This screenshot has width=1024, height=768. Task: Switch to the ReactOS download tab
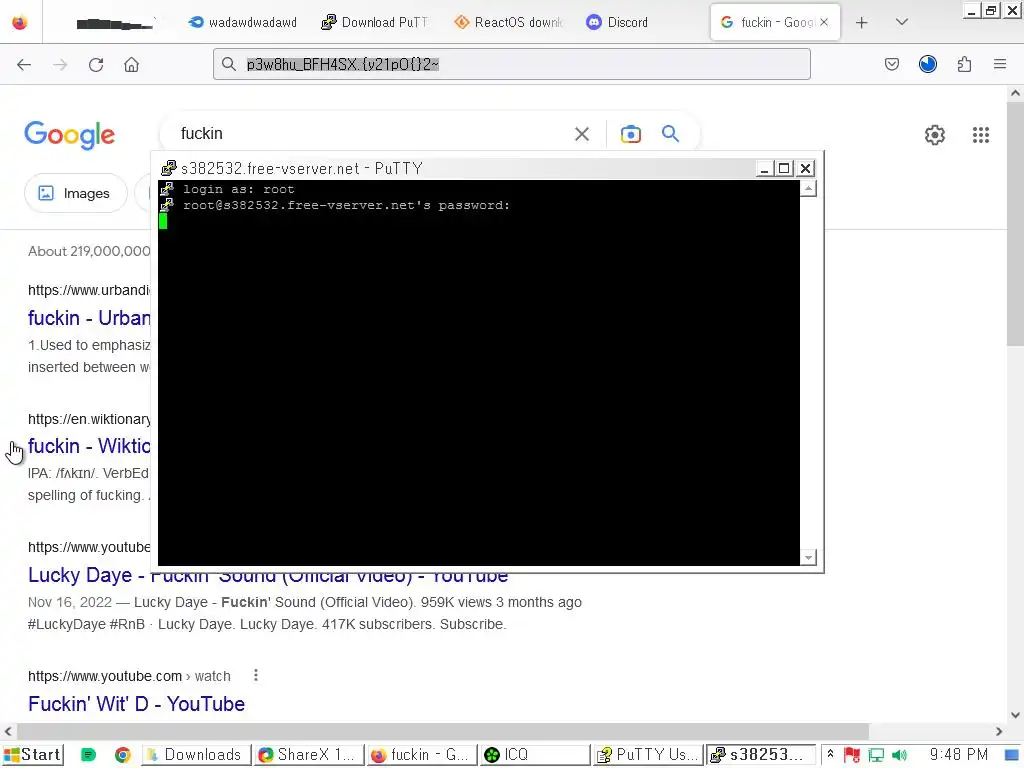point(508,22)
